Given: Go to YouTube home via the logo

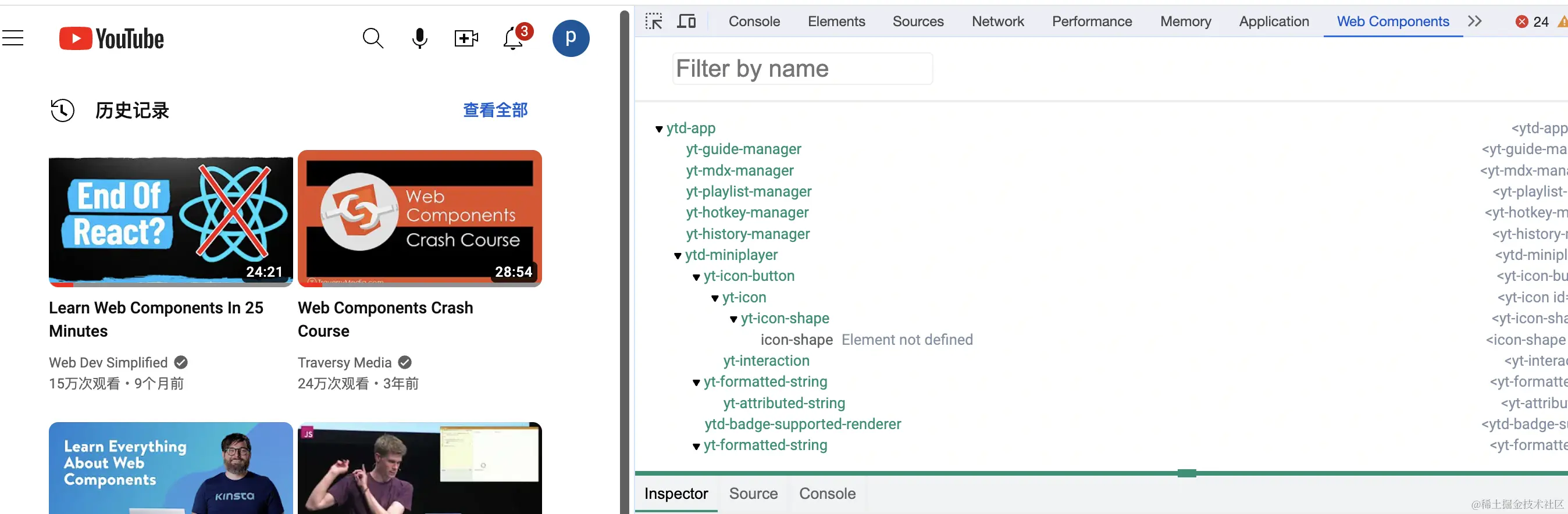Looking at the screenshot, I should (112, 38).
